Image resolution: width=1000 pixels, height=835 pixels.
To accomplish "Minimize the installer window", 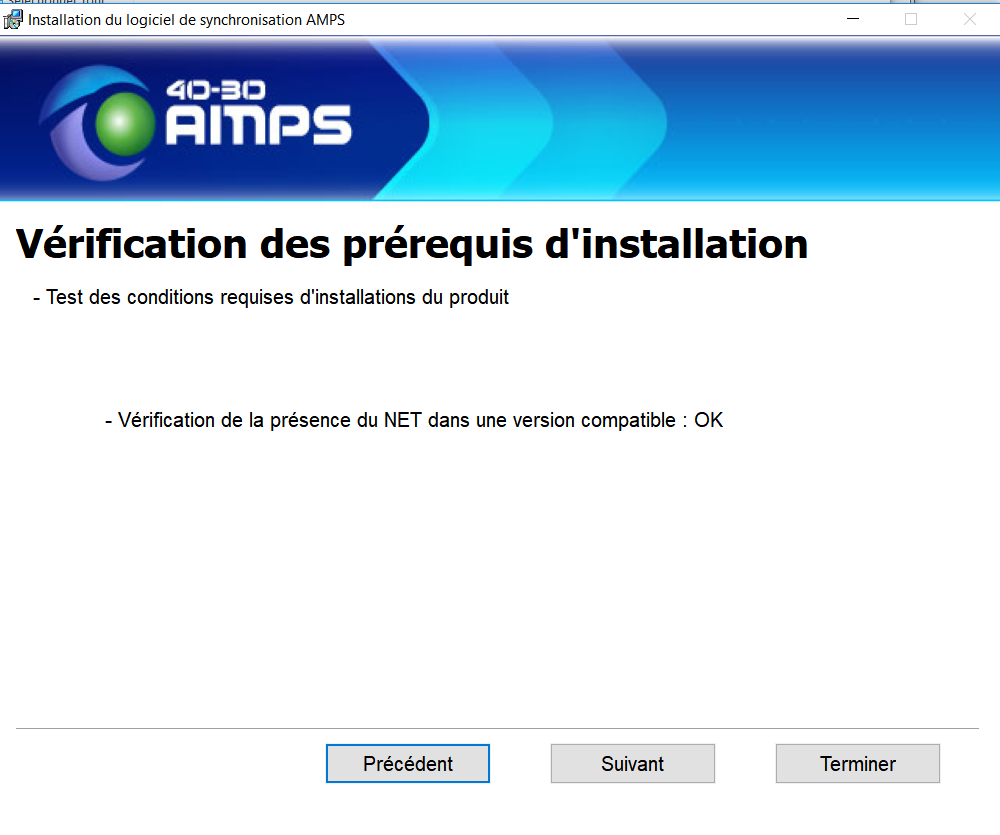I will click(852, 20).
